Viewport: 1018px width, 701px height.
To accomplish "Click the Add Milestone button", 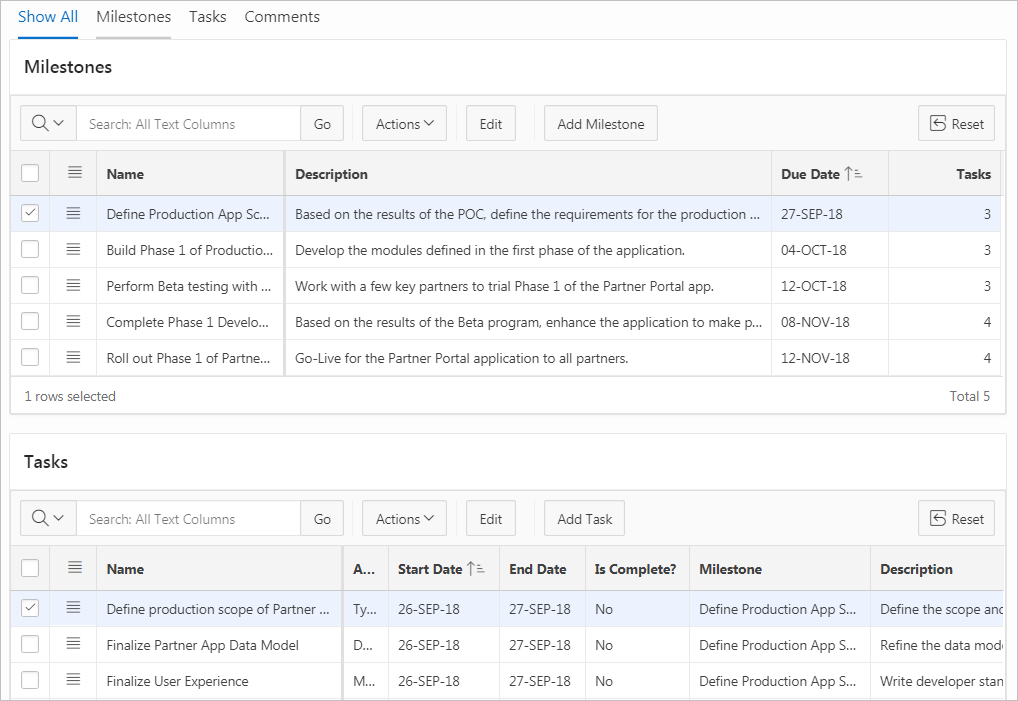I will point(600,124).
